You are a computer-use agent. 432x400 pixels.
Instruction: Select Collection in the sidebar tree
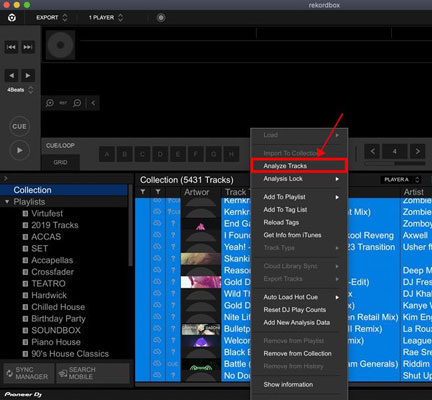point(64,190)
